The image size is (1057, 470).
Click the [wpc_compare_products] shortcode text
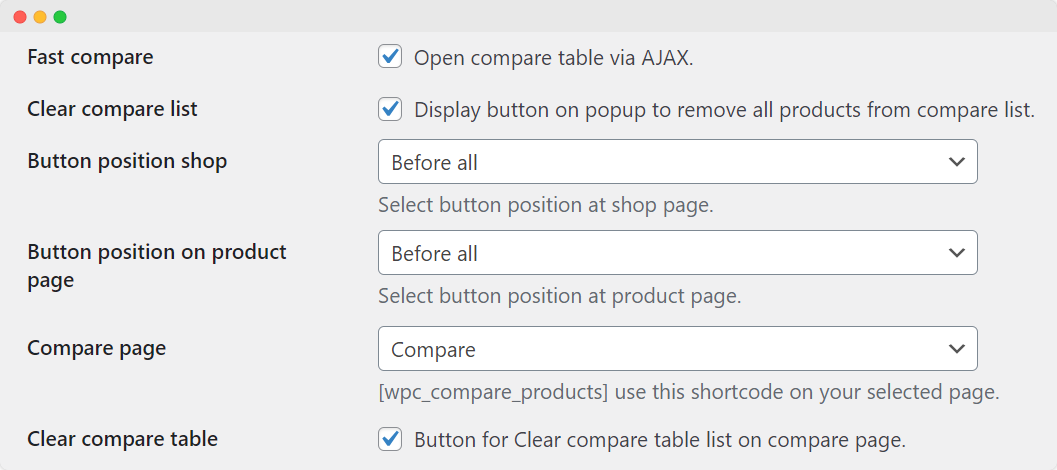pyautogui.click(x=493, y=391)
